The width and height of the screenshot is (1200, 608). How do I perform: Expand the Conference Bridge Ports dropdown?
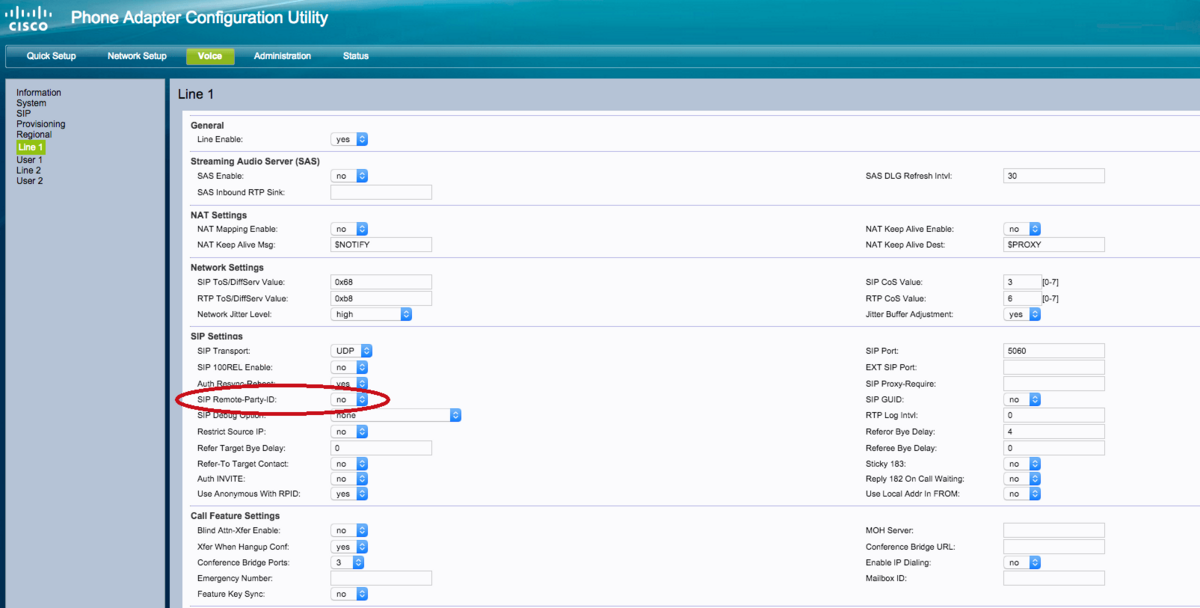pyautogui.click(x=348, y=563)
